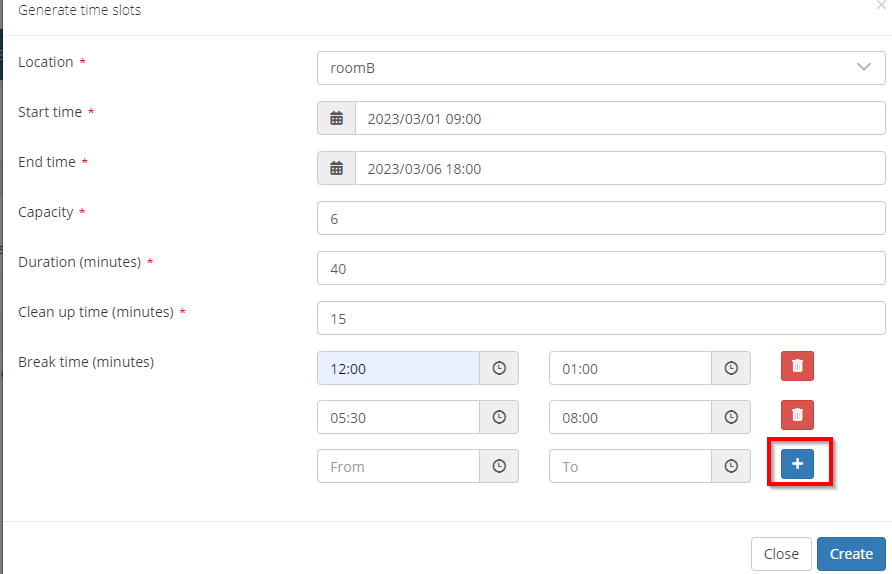Click the clock icon beside the To field
This screenshot has height=574, width=892.
(731, 466)
